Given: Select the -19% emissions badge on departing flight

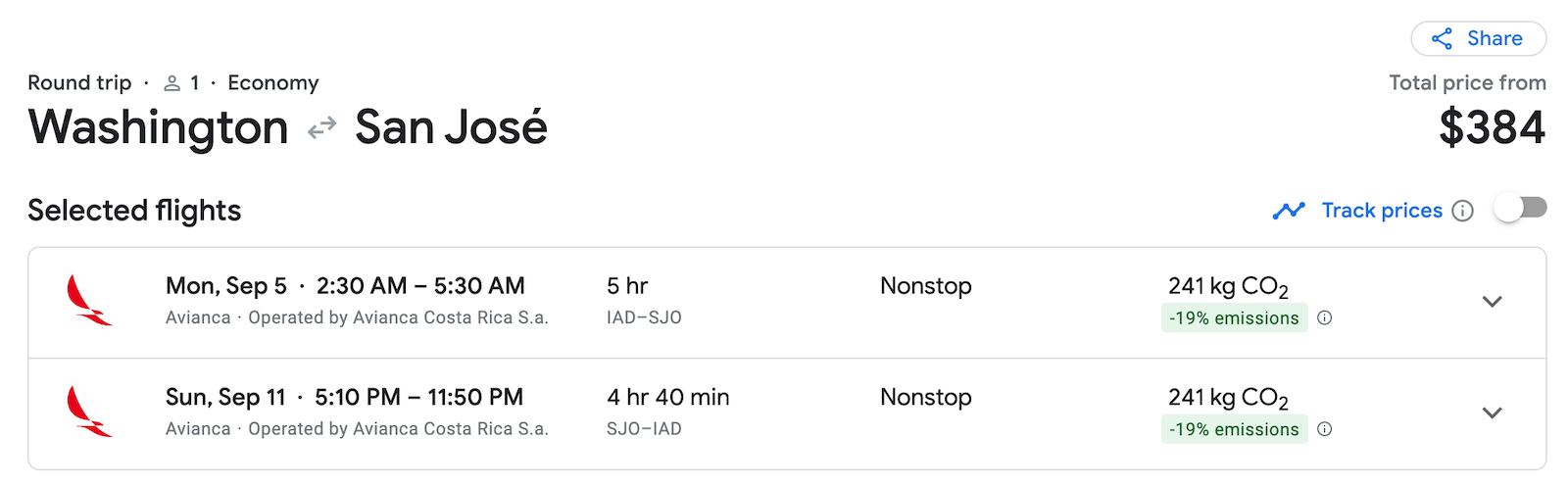Looking at the screenshot, I should tap(1234, 318).
